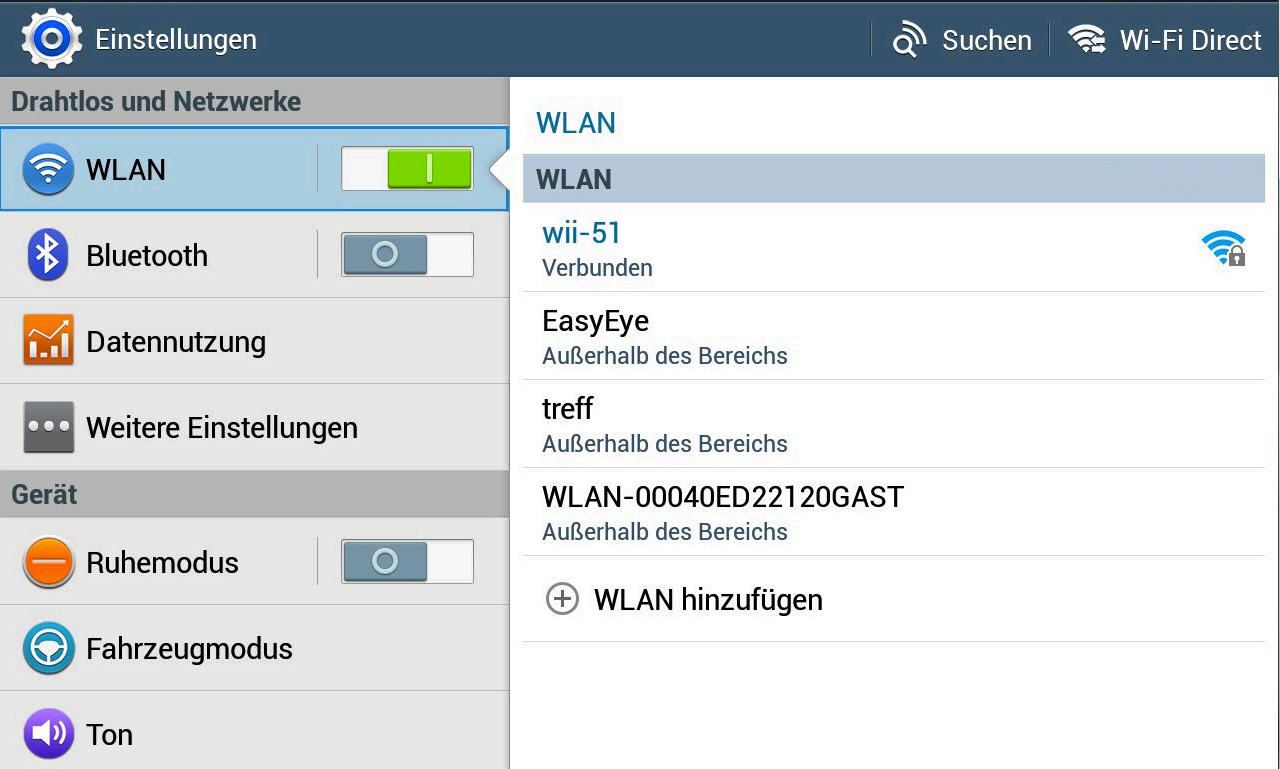Open Wi-Fi Direct
The height and width of the screenshot is (769, 1280).
(1165, 40)
